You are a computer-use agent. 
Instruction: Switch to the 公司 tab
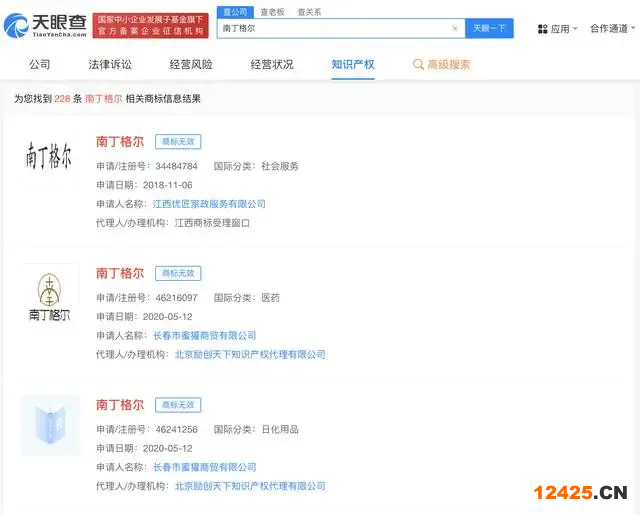tap(40, 64)
